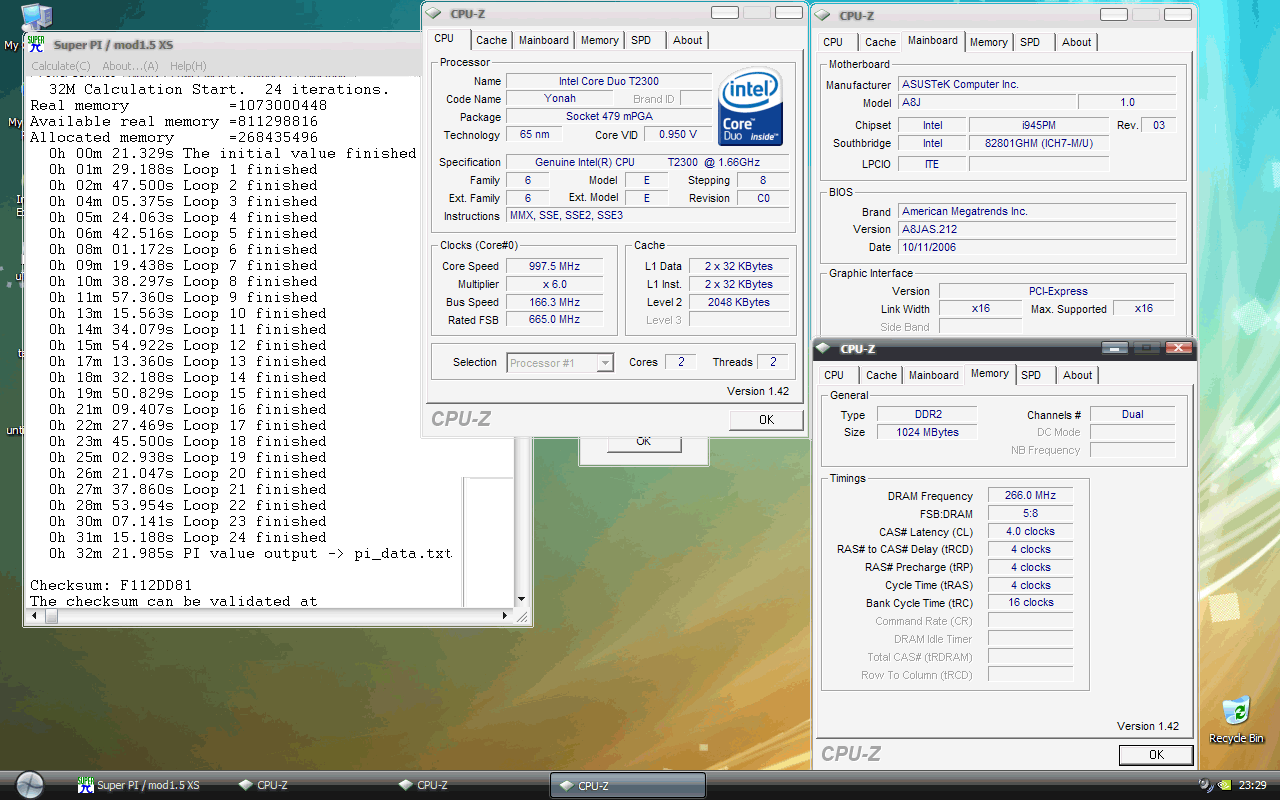
Task: Select CPU tab in CPU-Z CPU window
Action: (x=444, y=38)
